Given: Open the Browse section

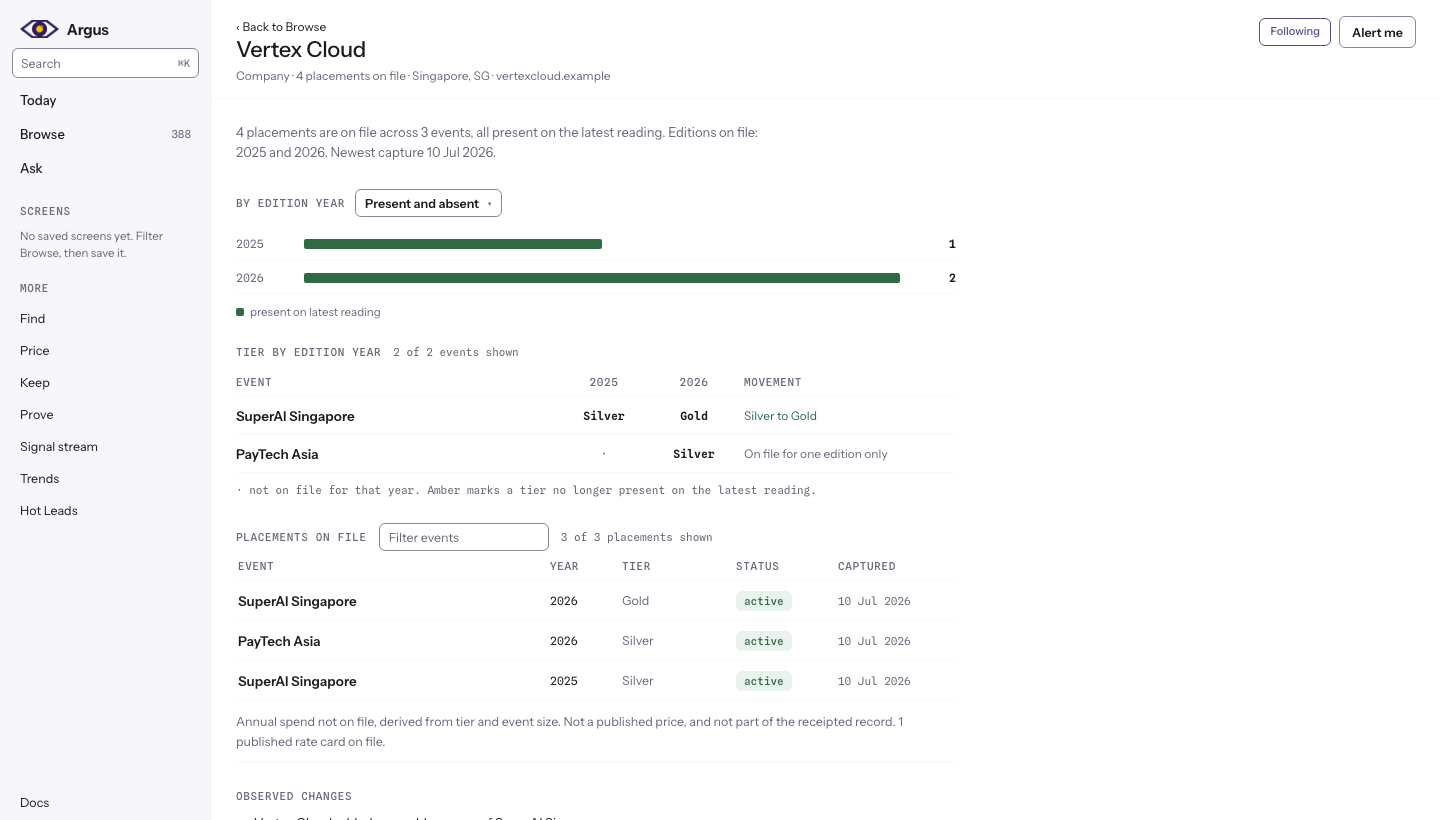Looking at the screenshot, I should 42,134.
